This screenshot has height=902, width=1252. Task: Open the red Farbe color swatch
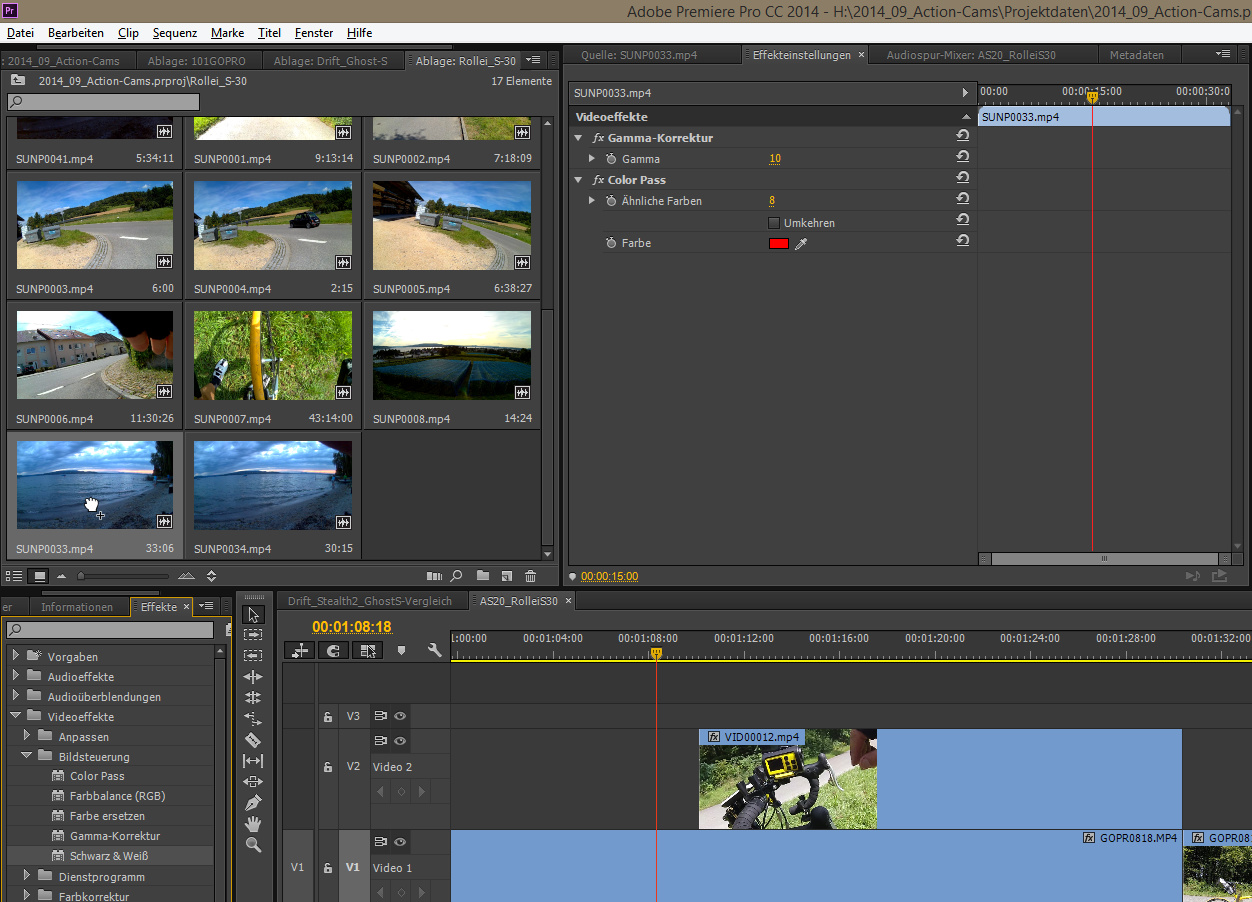pyautogui.click(x=778, y=243)
